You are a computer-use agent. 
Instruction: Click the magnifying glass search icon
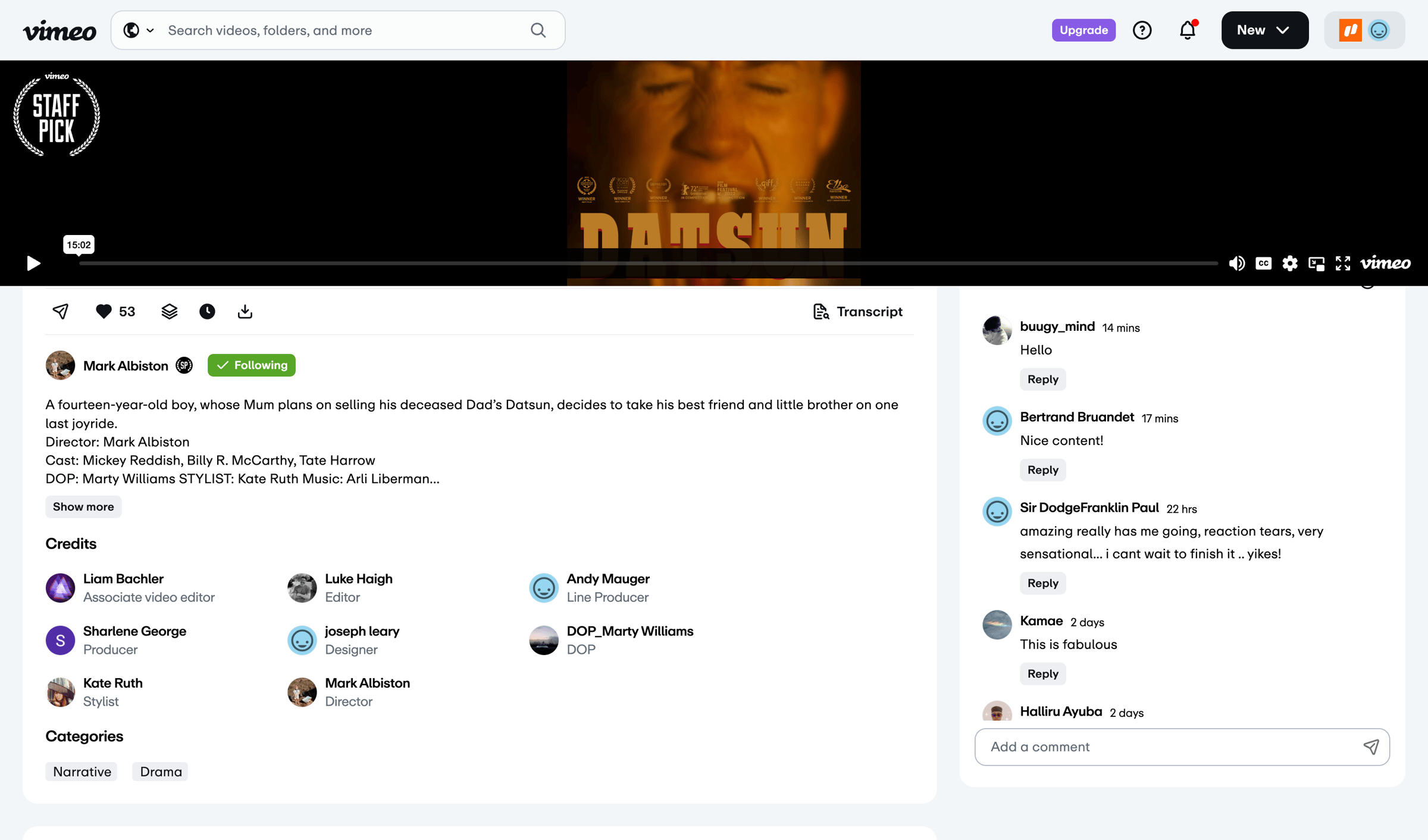coord(538,30)
